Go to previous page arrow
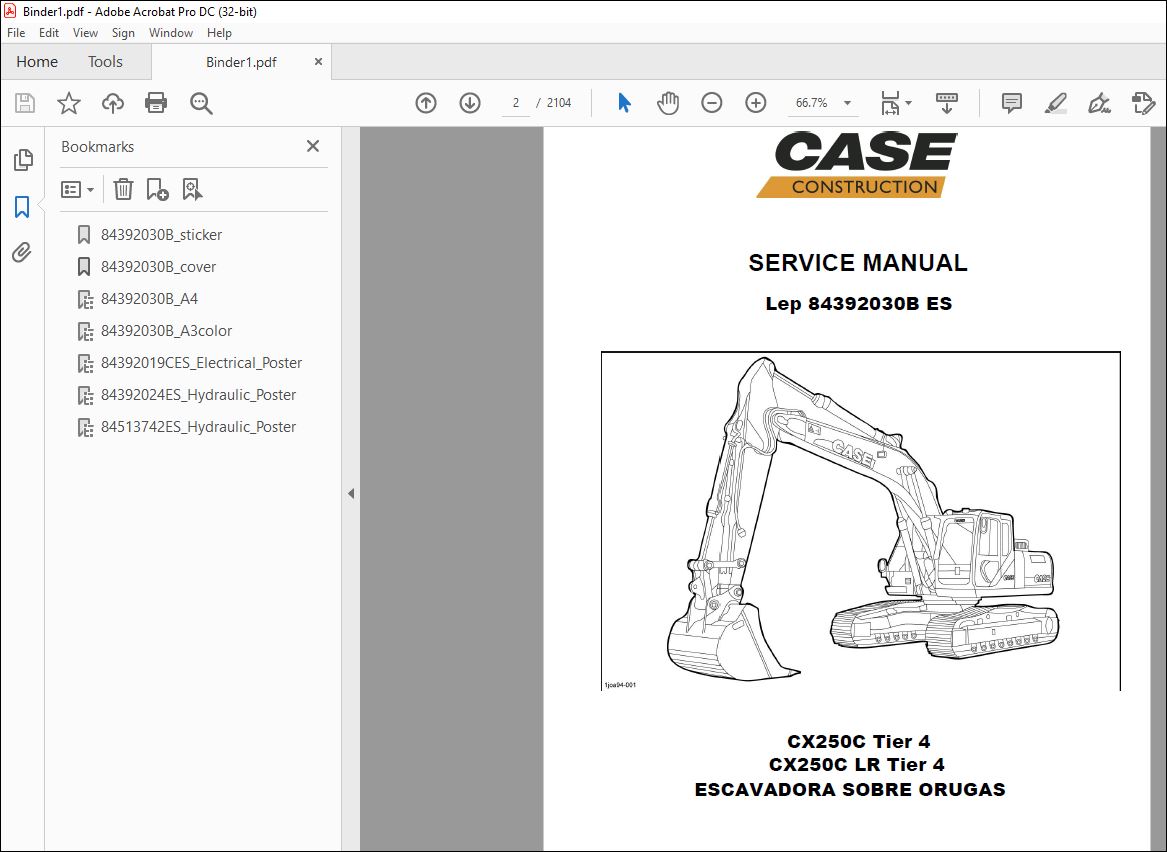The height and width of the screenshot is (852, 1167). (x=426, y=103)
